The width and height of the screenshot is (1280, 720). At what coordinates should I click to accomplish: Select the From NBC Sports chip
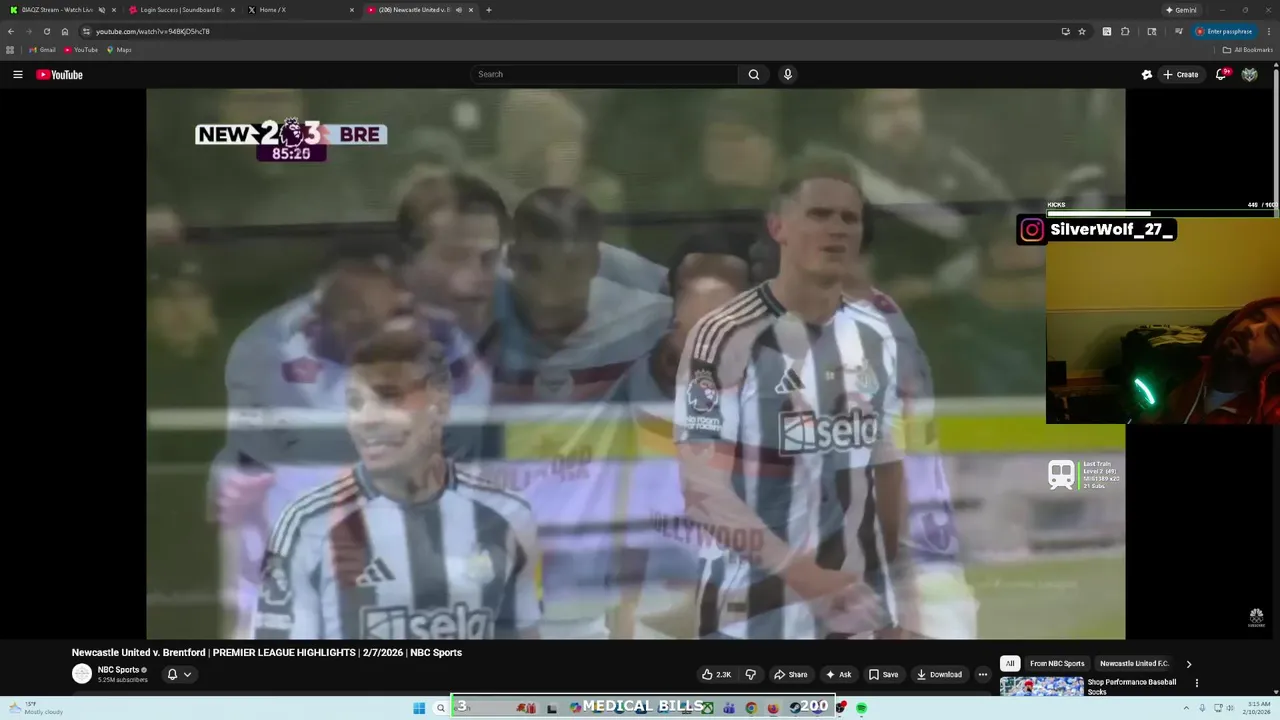1057,663
